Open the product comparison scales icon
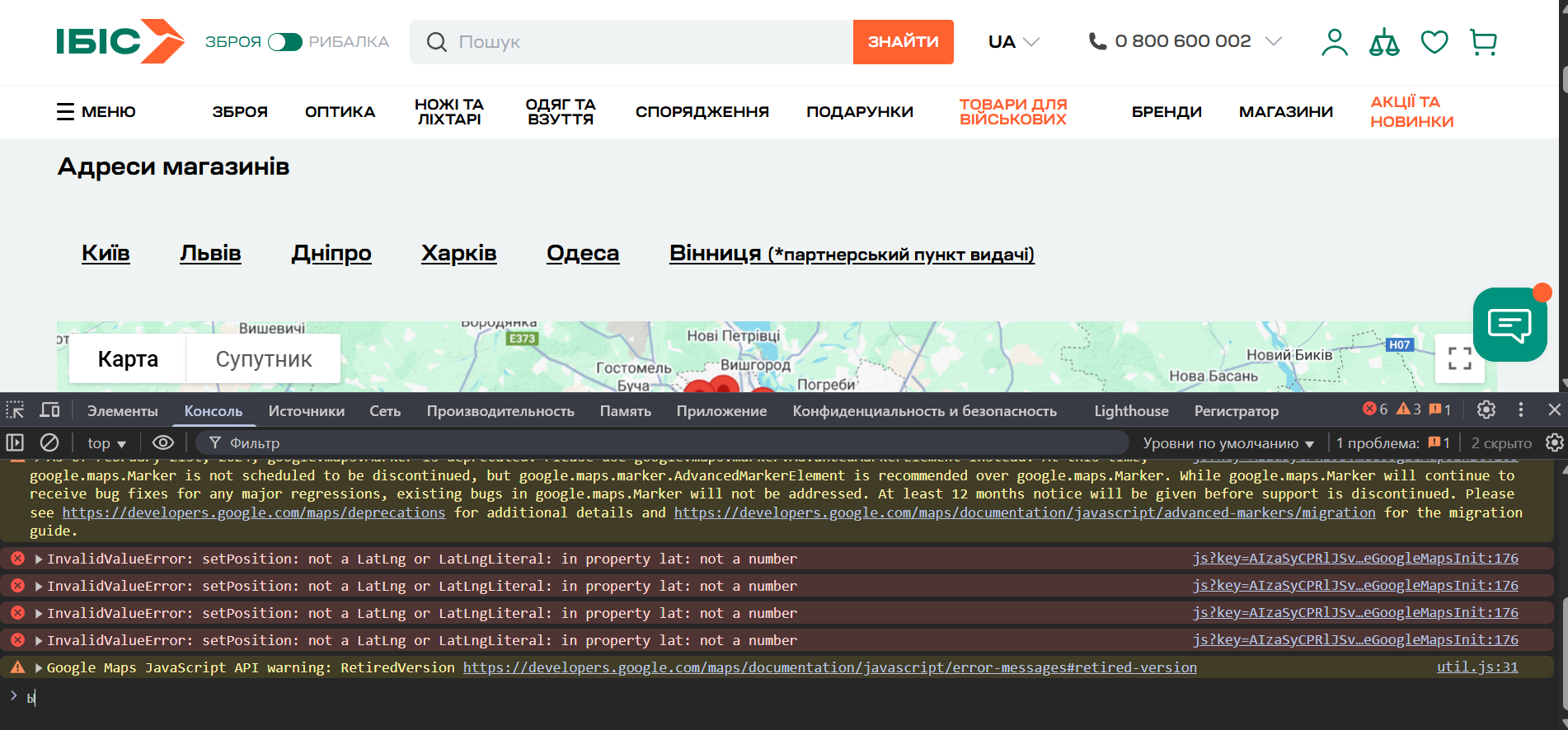Image resolution: width=1568 pixels, height=730 pixels. [1383, 42]
